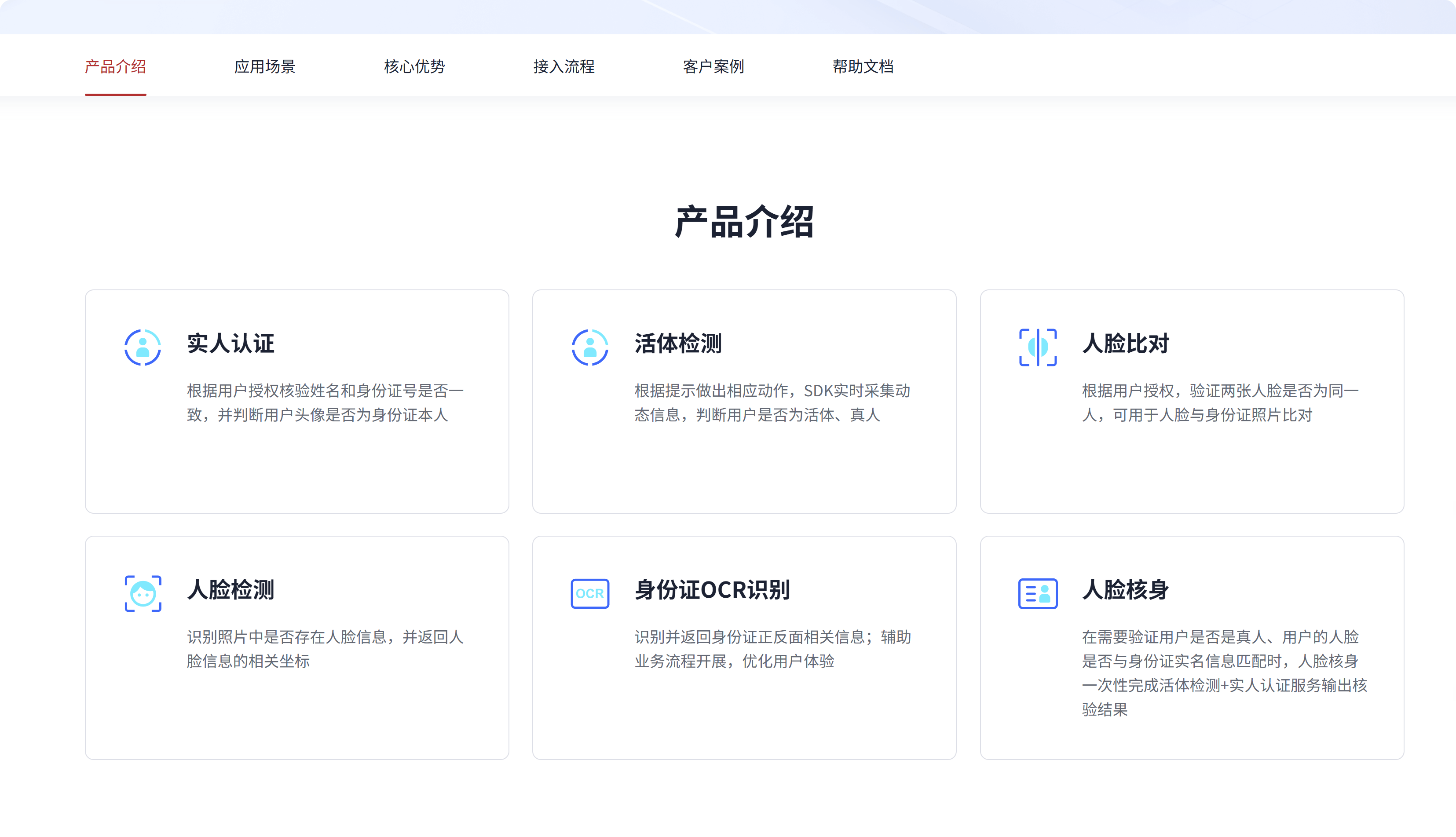Screen dimensions: 1456x837
Task: Select the active 产品介绍 navigation tab
Action: pos(115,67)
